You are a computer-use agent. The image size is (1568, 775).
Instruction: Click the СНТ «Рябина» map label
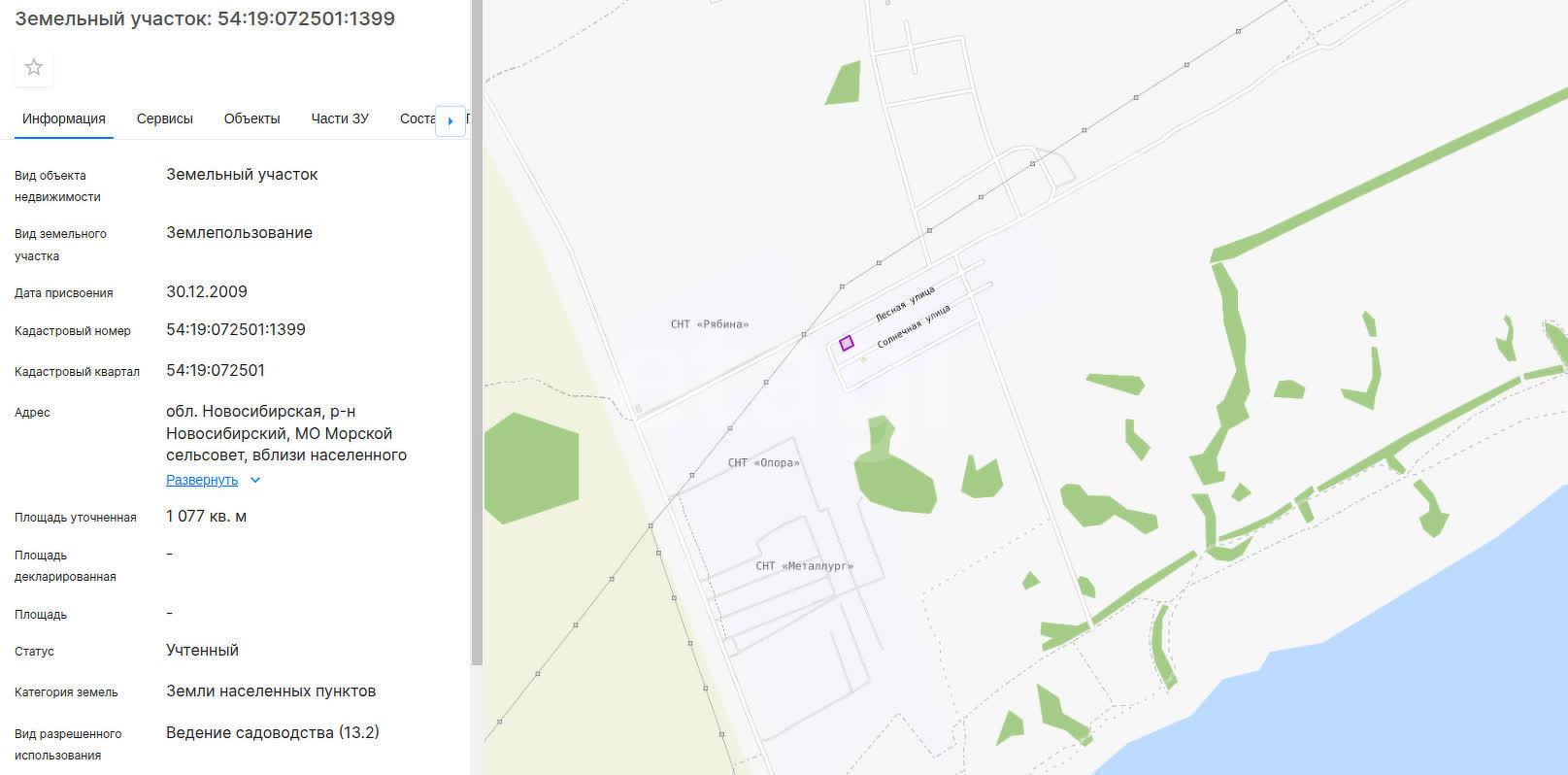pos(710,324)
